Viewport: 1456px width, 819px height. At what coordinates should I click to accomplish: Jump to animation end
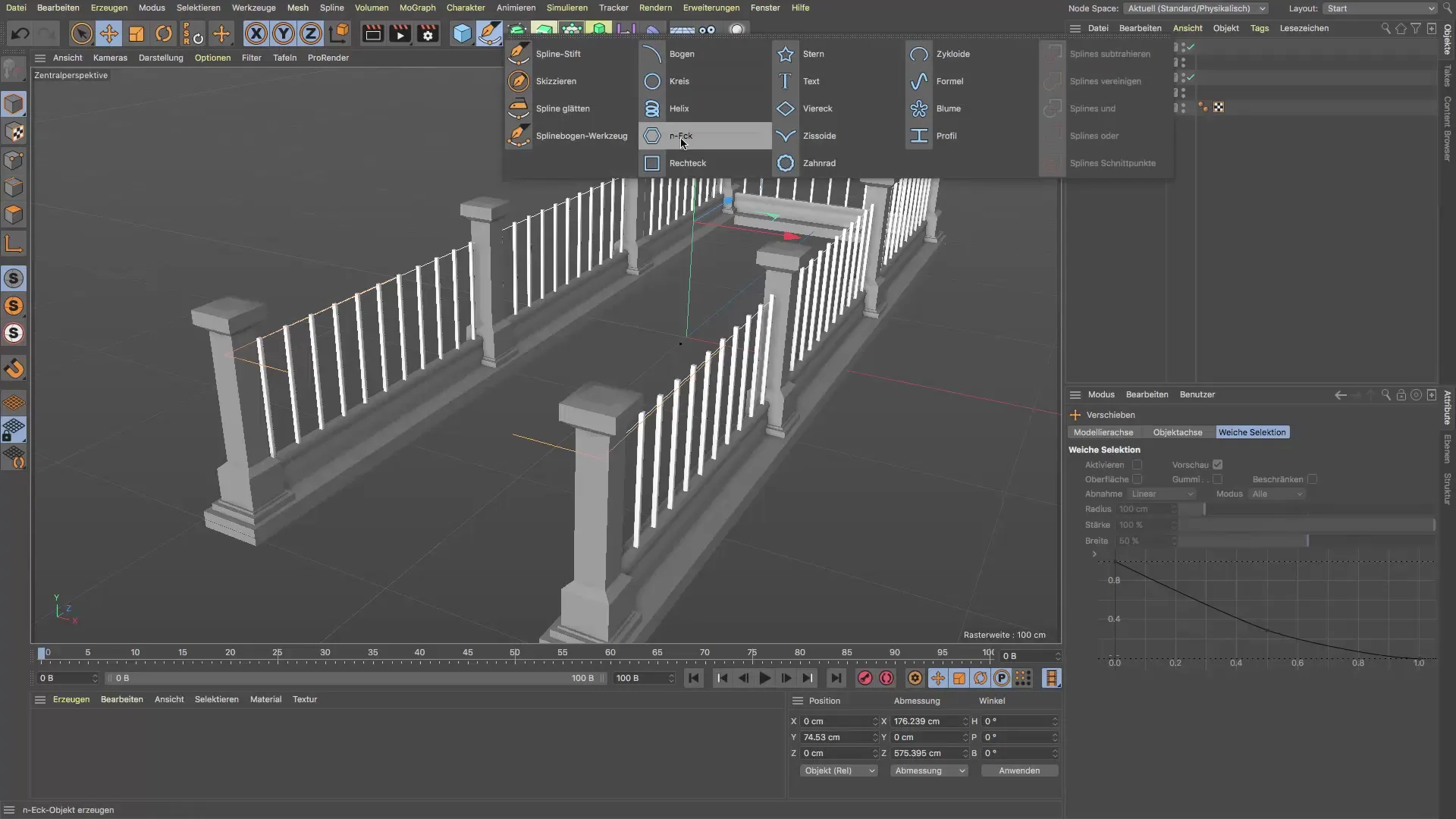836,678
